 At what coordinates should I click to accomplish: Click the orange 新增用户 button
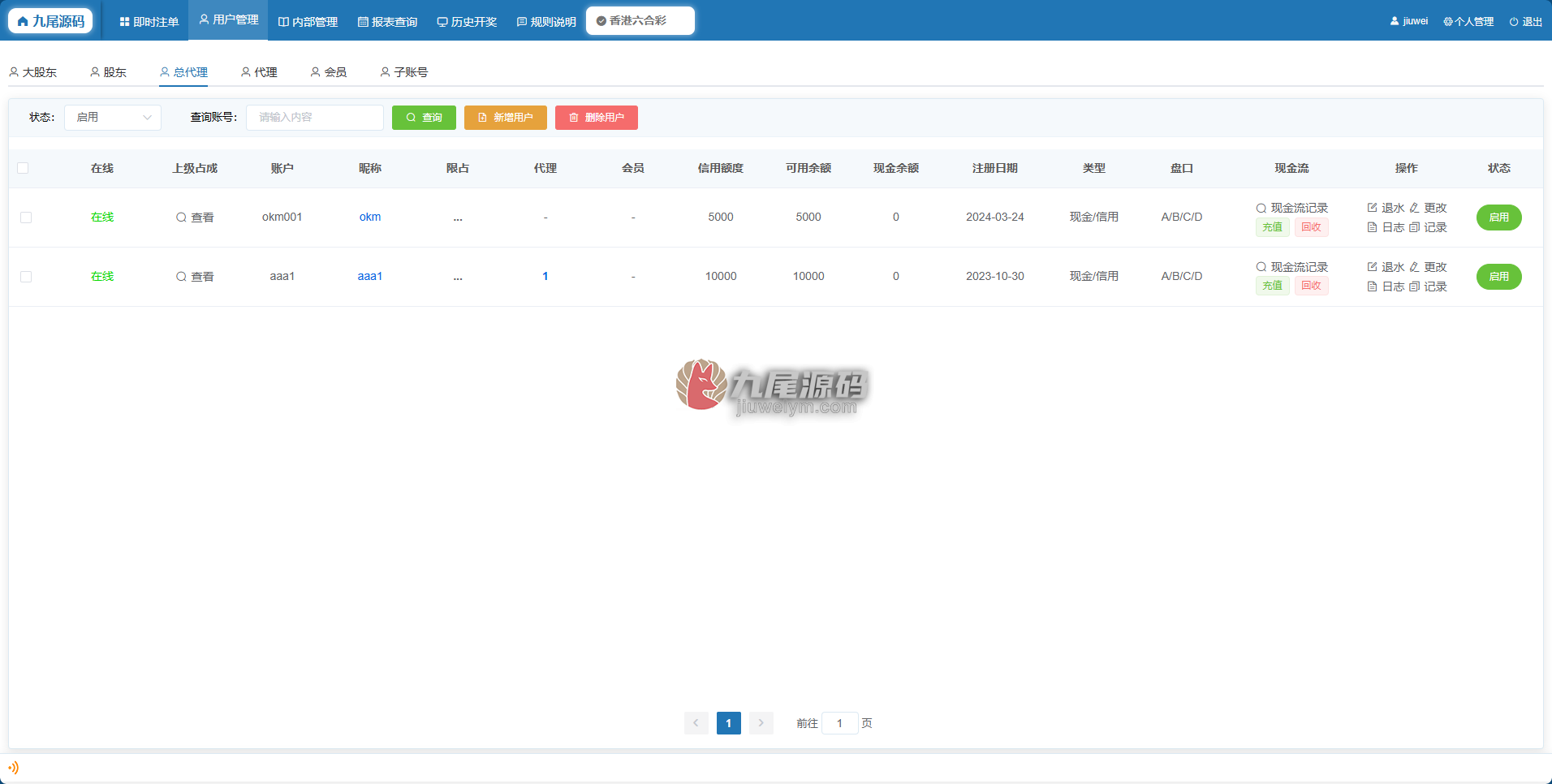505,118
